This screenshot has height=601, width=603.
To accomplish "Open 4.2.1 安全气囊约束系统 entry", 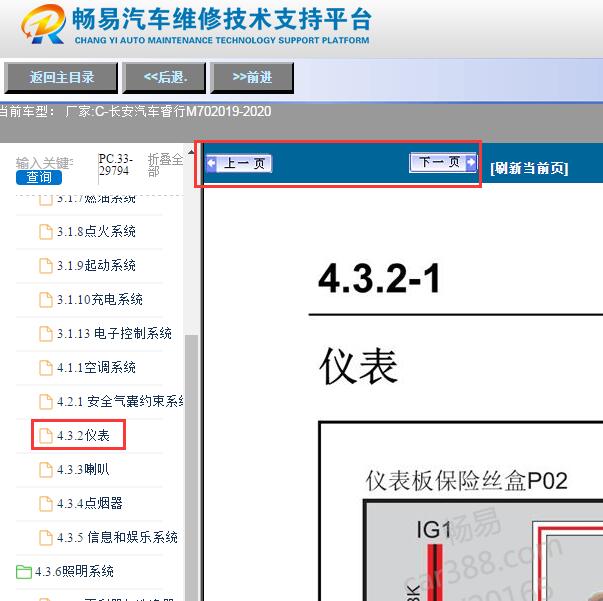I will (120, 401).
